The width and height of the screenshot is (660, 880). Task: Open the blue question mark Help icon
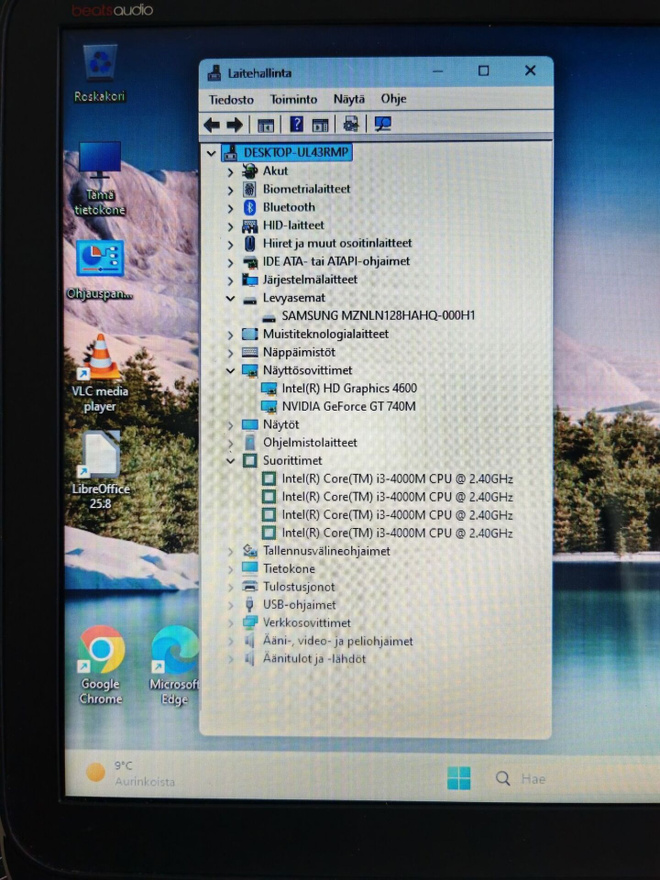coord(296,124)
